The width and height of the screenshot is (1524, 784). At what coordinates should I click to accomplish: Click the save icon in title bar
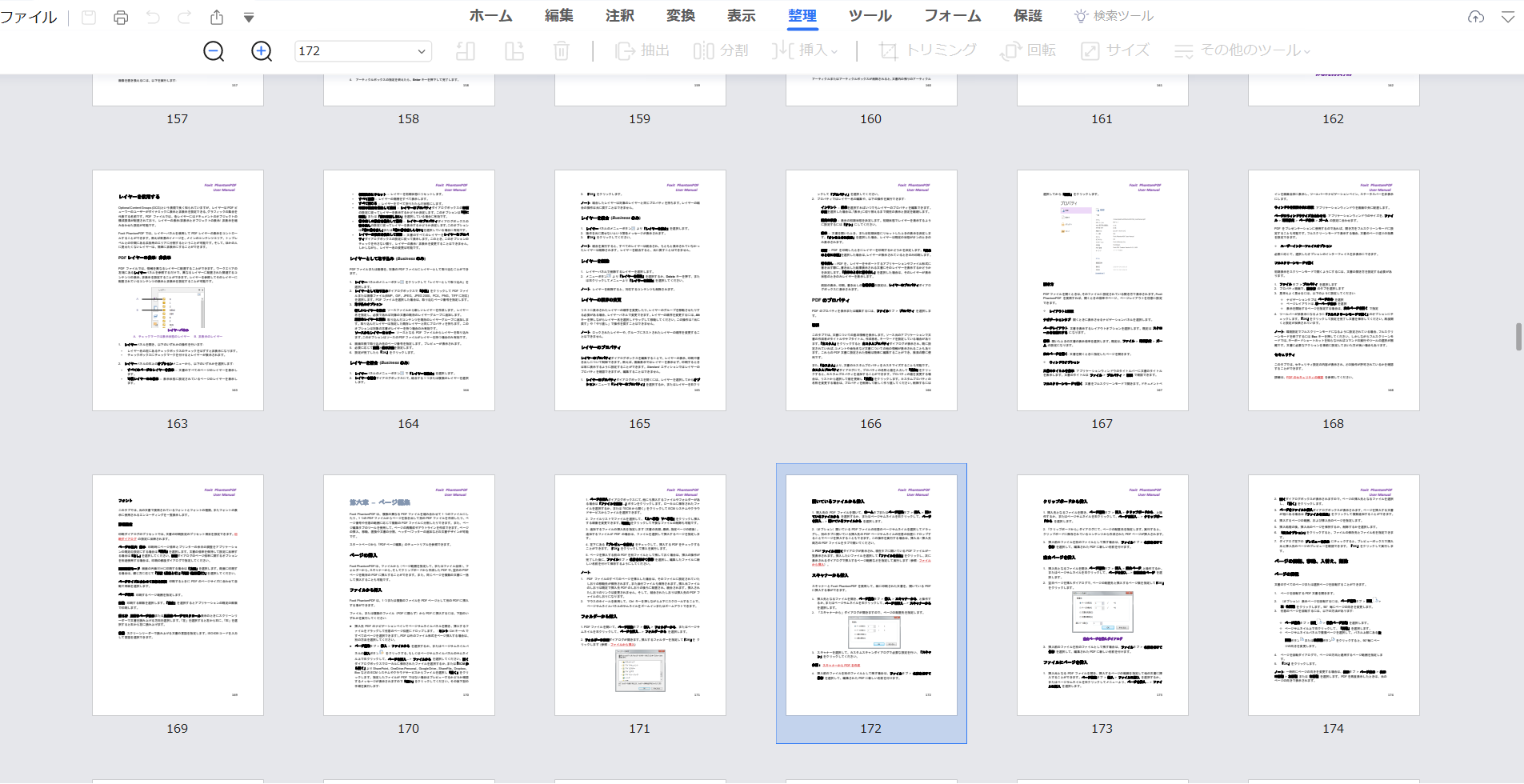[x=89, y=17]
